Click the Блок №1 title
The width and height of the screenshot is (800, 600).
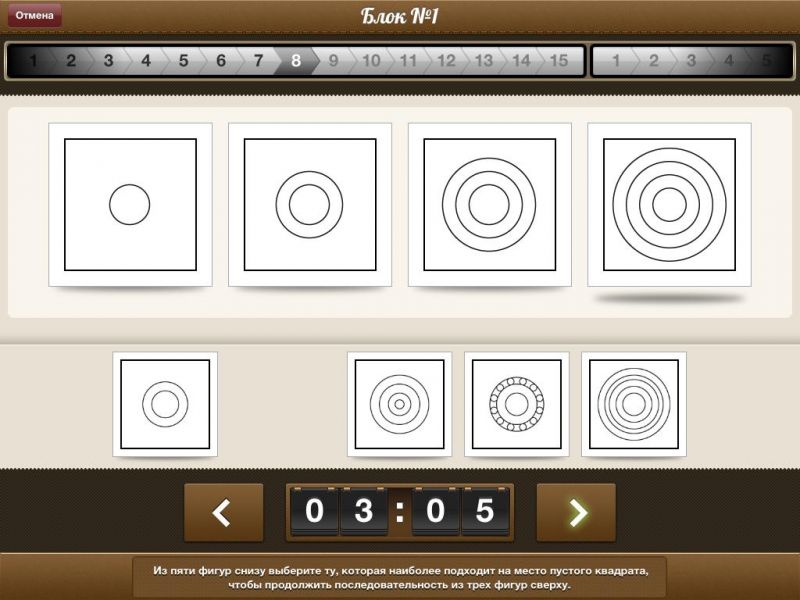tap(400, 16)
